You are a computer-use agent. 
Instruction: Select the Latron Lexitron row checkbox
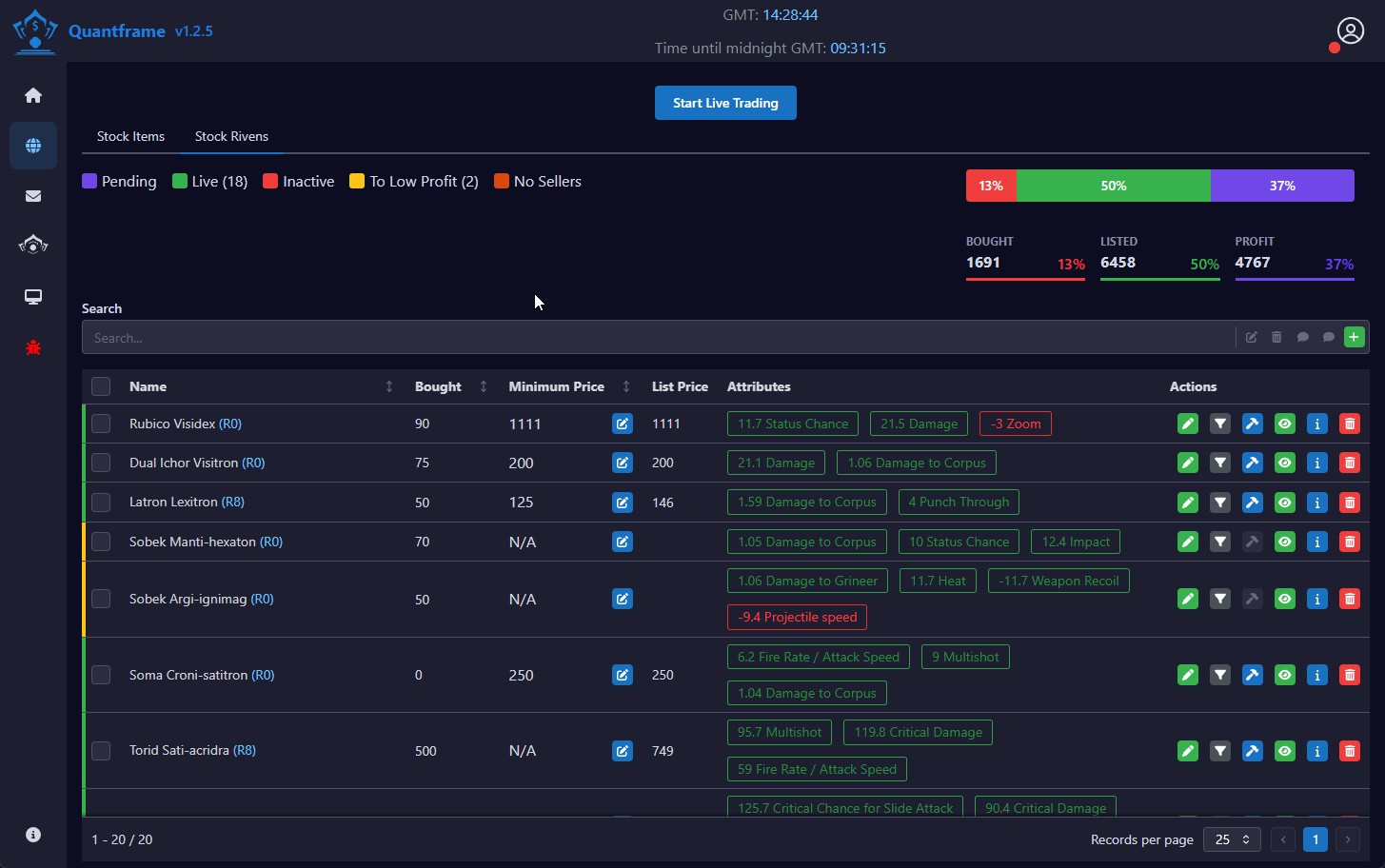tap(101, 502)
